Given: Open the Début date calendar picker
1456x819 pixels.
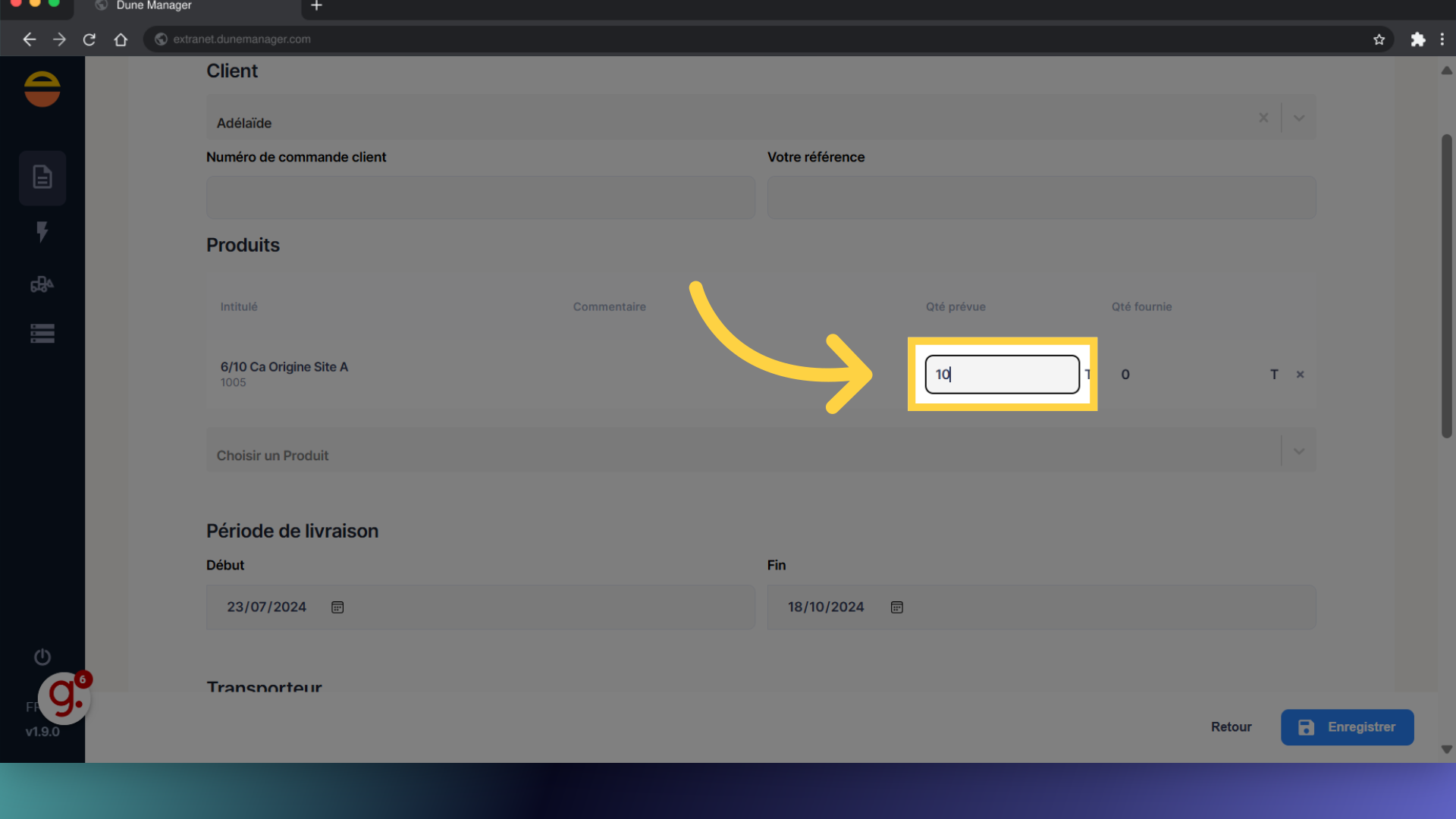Looking at the screenshot, I should point(337,607).
